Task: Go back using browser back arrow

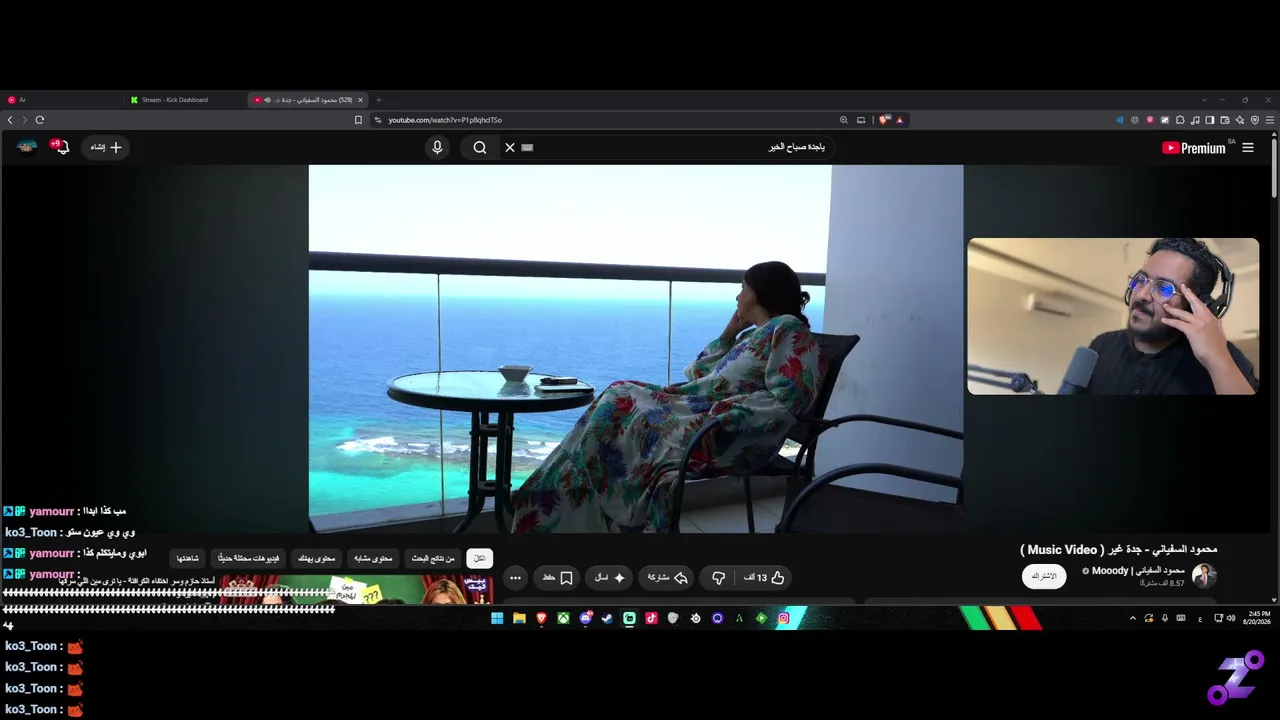Action: (x=10, y=120)
